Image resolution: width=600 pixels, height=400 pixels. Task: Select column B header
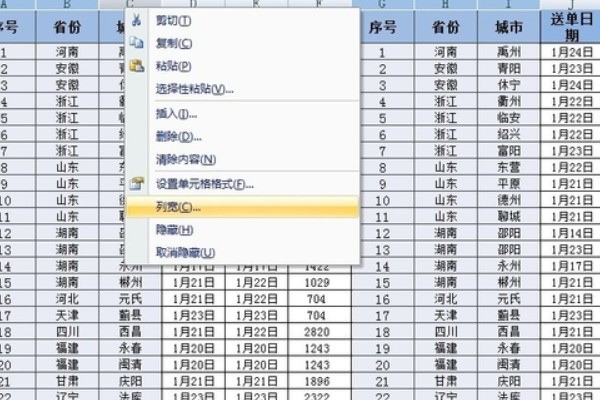click(x=67, y=4)
